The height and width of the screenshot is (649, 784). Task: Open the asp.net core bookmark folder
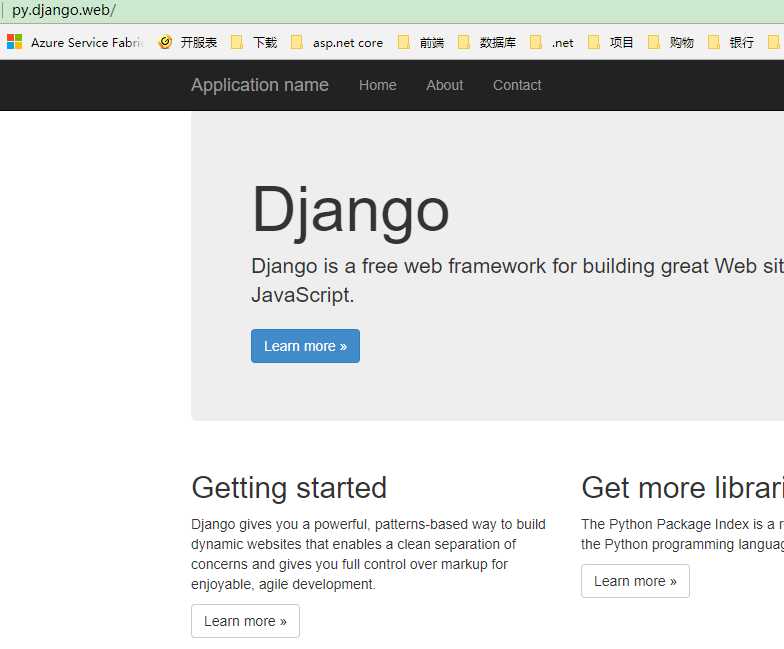(337, 42)
